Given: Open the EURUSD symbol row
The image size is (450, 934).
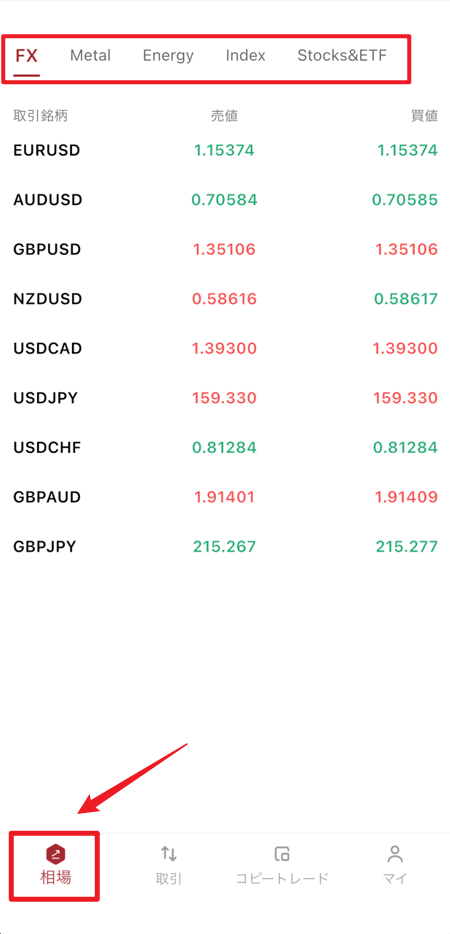Looking at the screenshot, I should (x=225, y=150).
